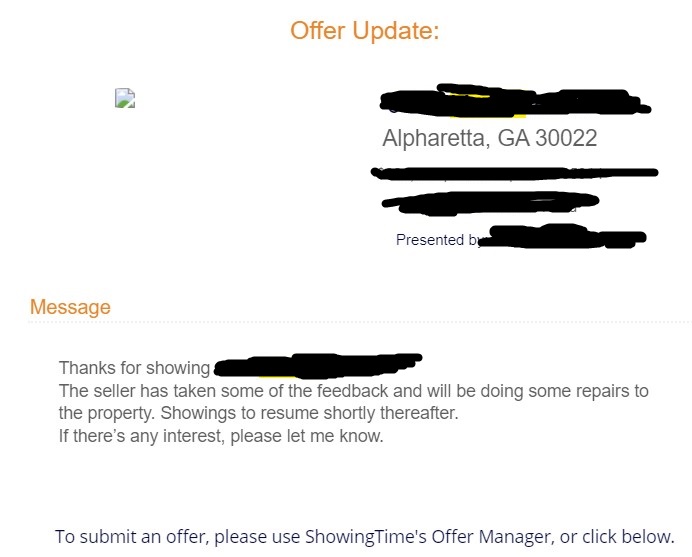Click the dotted divider under Message
The width and height of the screenshot is (692, 557).
click(x=360, y=322)
